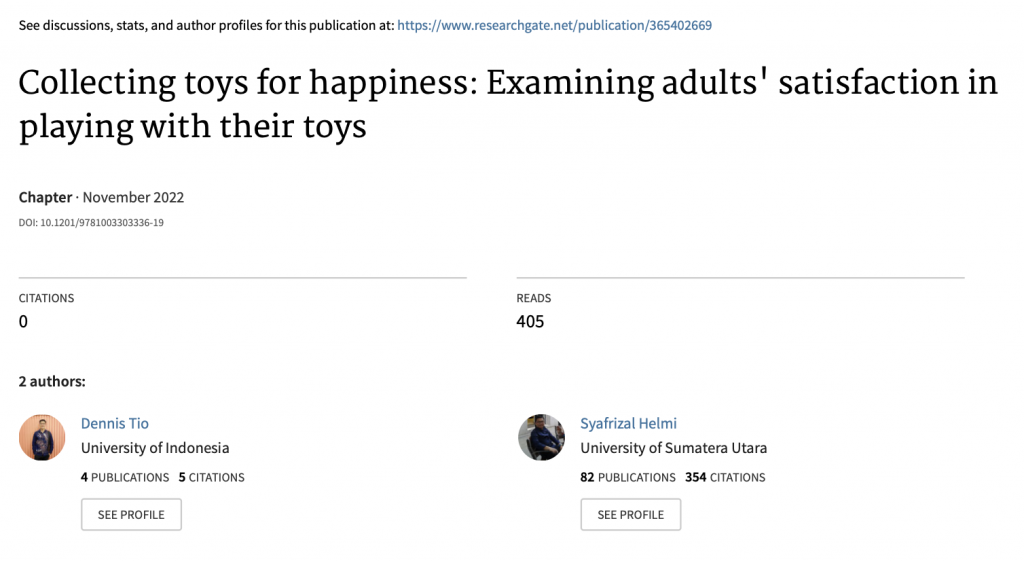This screenshot has height=561, width=1024.
Task: Click Dennis Tio's profile photo
Action: click(42, 438)
